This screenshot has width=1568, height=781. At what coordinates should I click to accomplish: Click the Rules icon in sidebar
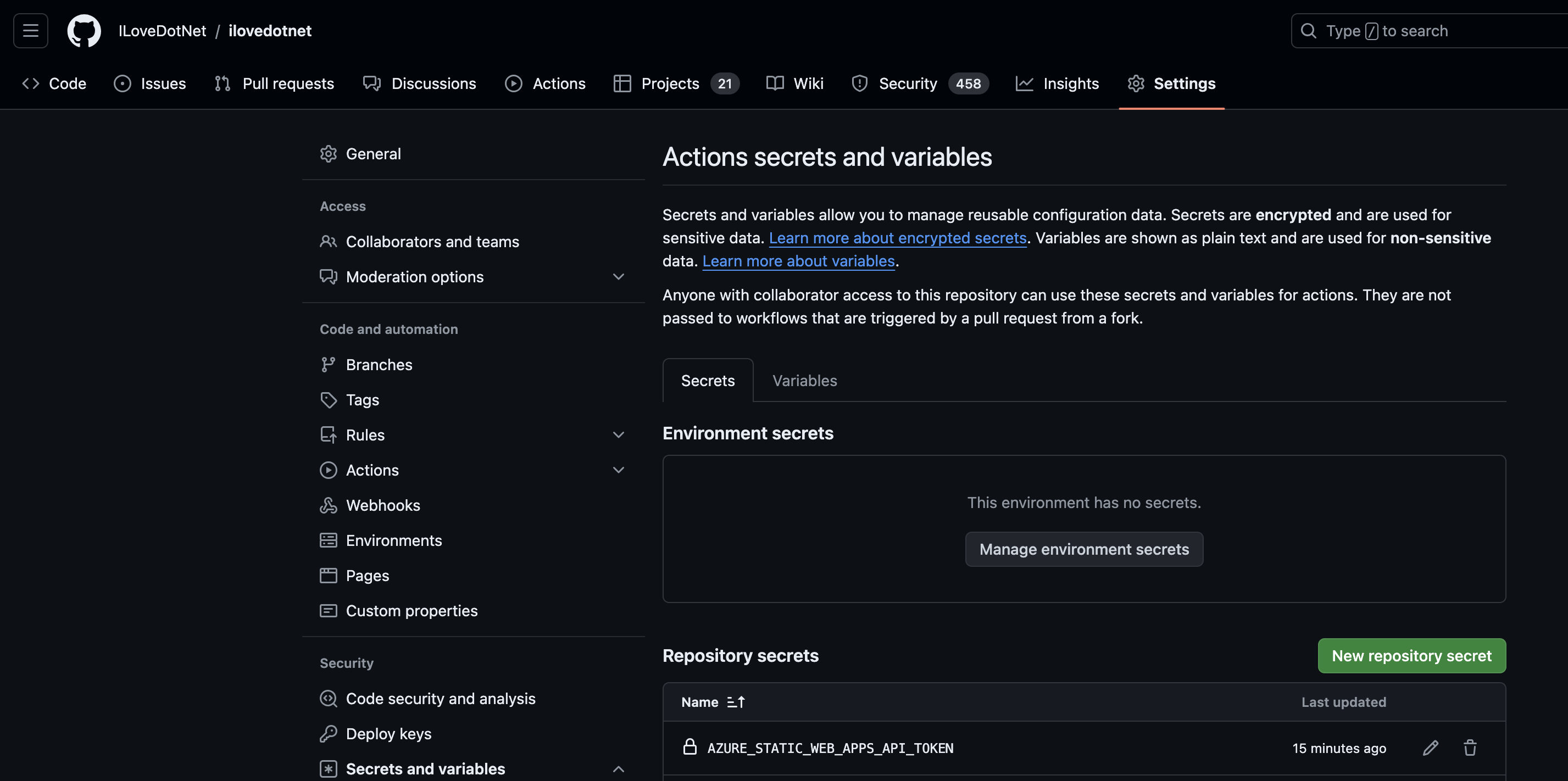[329, 435]
